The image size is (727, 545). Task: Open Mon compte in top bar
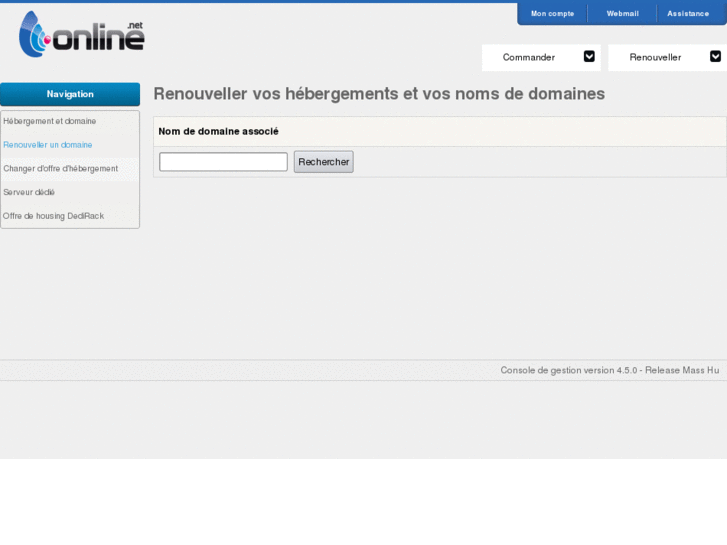[x=552, y=14]
